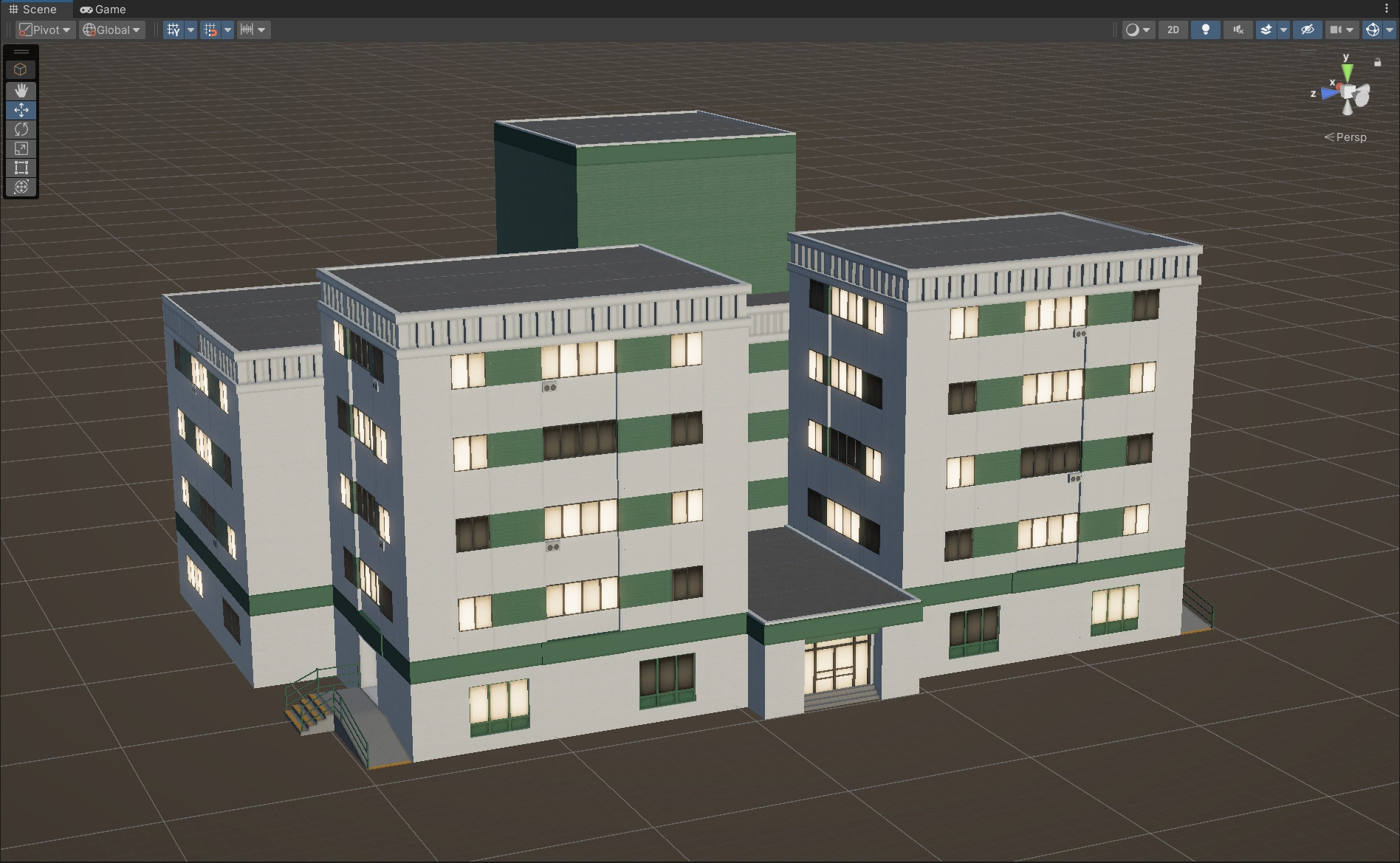The image size is (1400, 863).
Task: Toggle grid visibility on Y axis
Action: click(x=174, y=30)
